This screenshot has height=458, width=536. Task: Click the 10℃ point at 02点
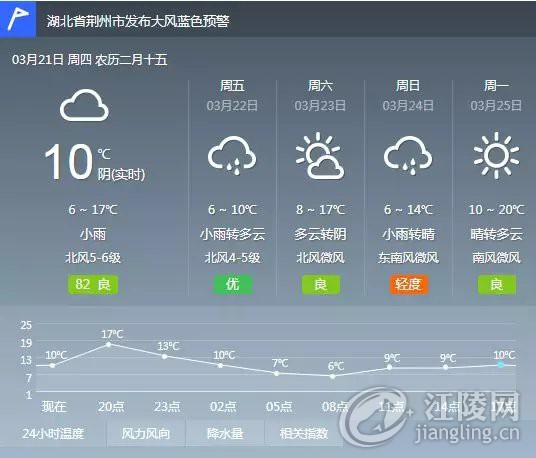pyautogui.click(x=220, y=365)
